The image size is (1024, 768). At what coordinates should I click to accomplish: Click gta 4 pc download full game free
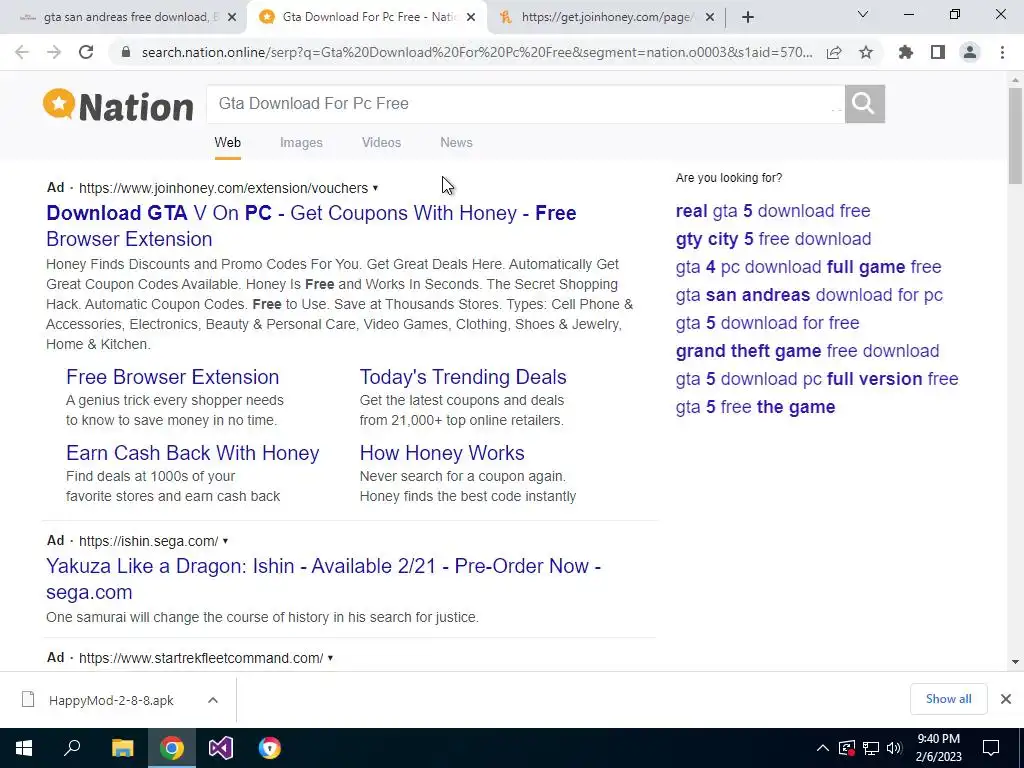[808, 267]
